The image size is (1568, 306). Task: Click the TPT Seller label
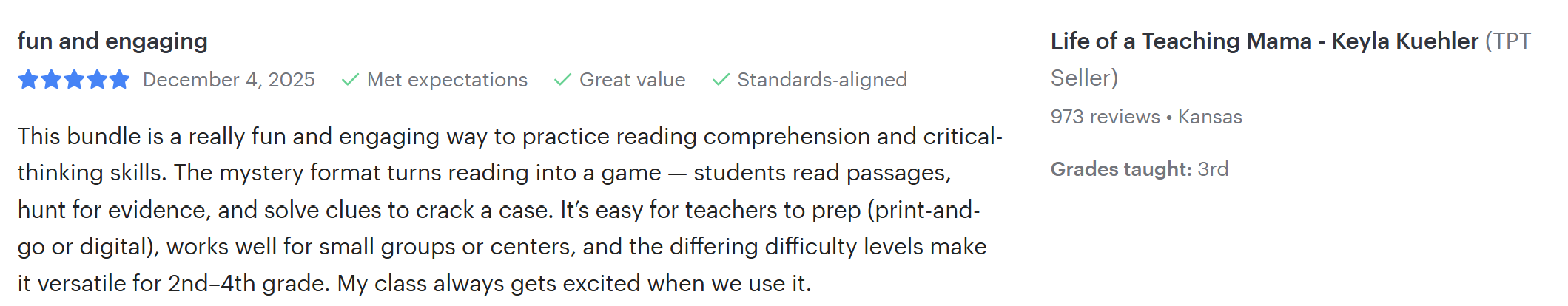(1291, 59)
